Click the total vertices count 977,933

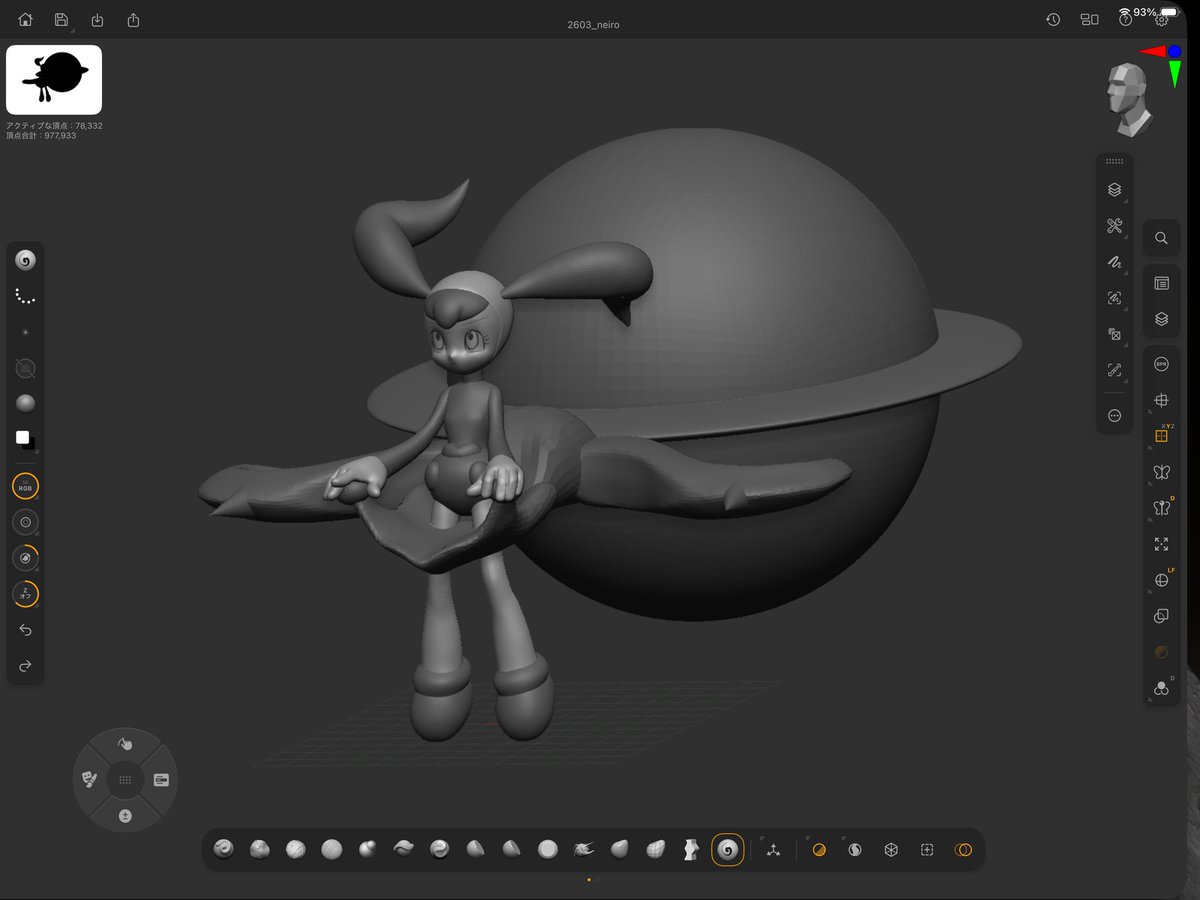tap(41, 135)
